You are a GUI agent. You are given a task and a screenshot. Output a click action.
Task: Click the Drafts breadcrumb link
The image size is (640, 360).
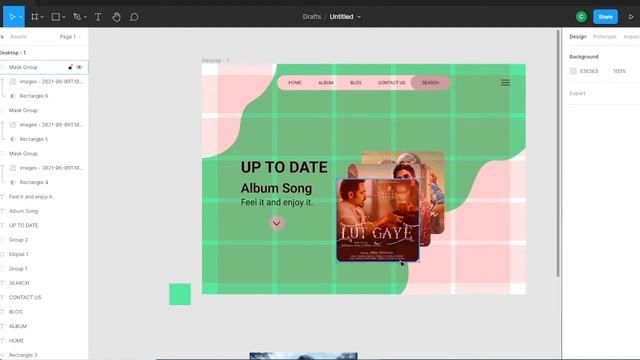coord(312,17)
